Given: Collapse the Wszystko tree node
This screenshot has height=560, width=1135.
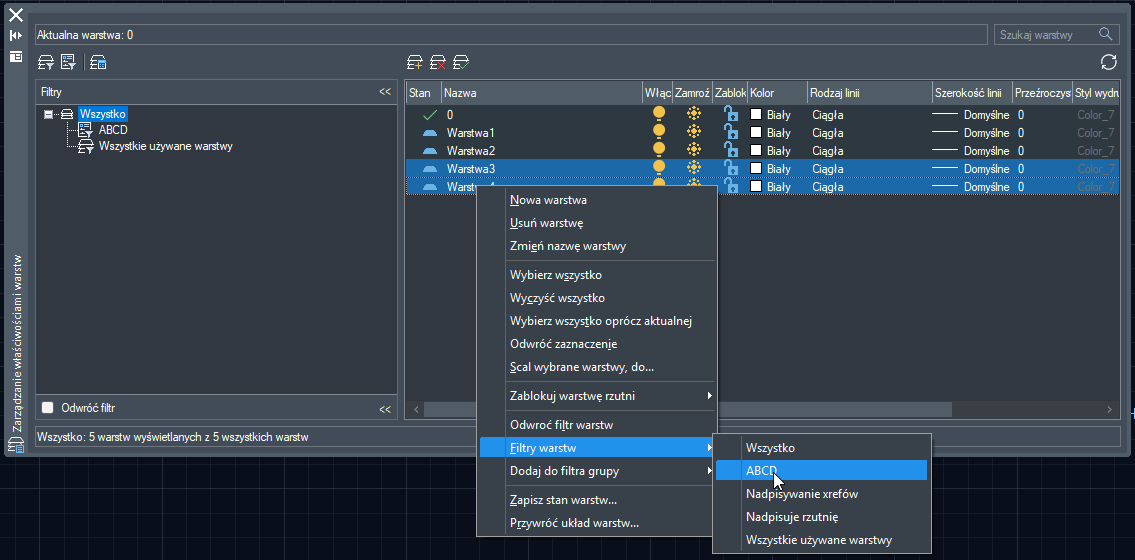Looking at the screenshot, I should coord(48,114).
